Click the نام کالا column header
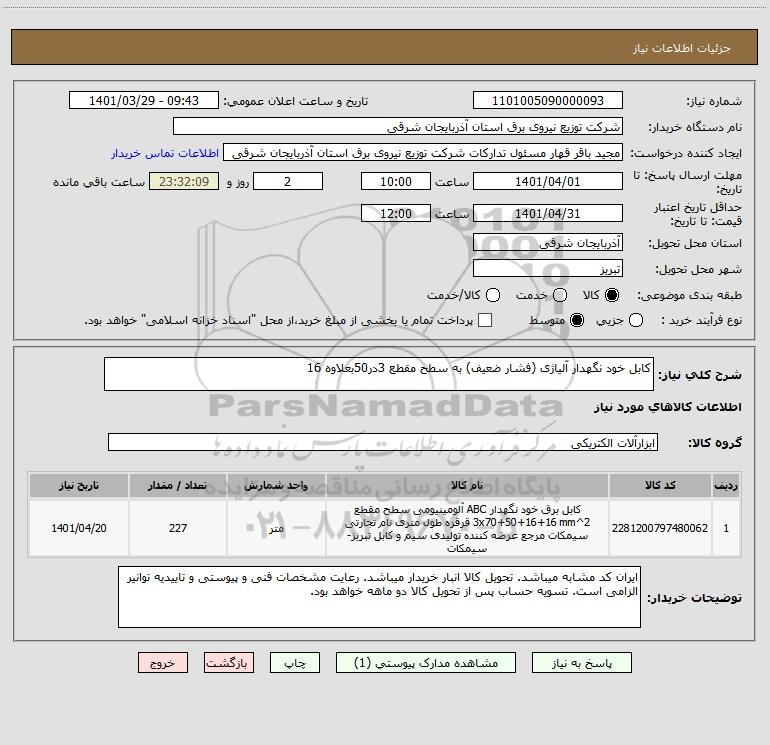This screenshot has width=770, height=745. click(467, 485)
